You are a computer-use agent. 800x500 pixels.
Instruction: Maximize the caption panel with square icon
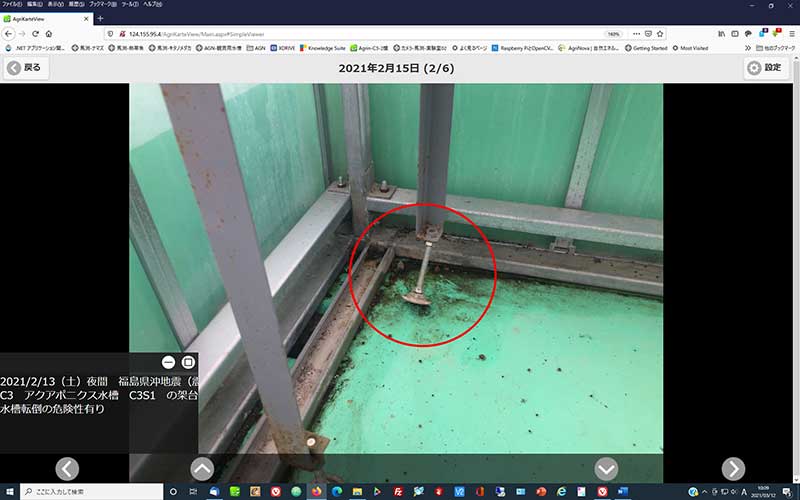click(187, 362)
